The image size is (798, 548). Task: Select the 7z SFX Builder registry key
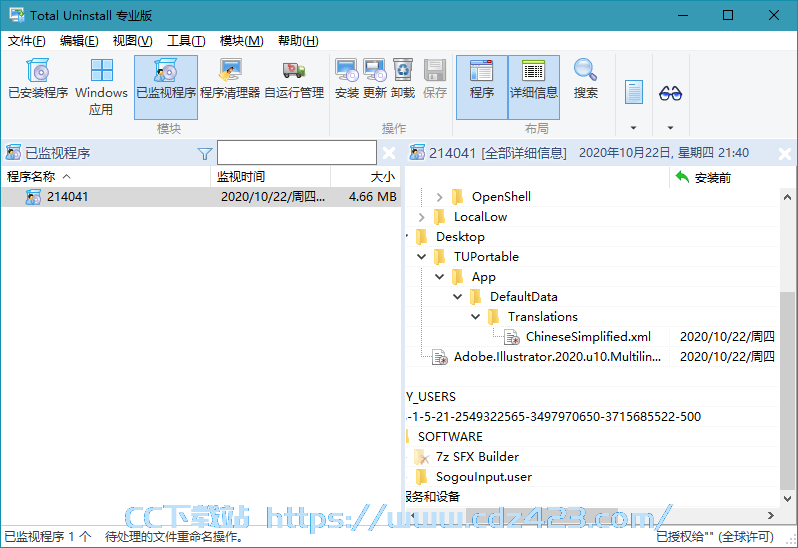pos(477,456)
